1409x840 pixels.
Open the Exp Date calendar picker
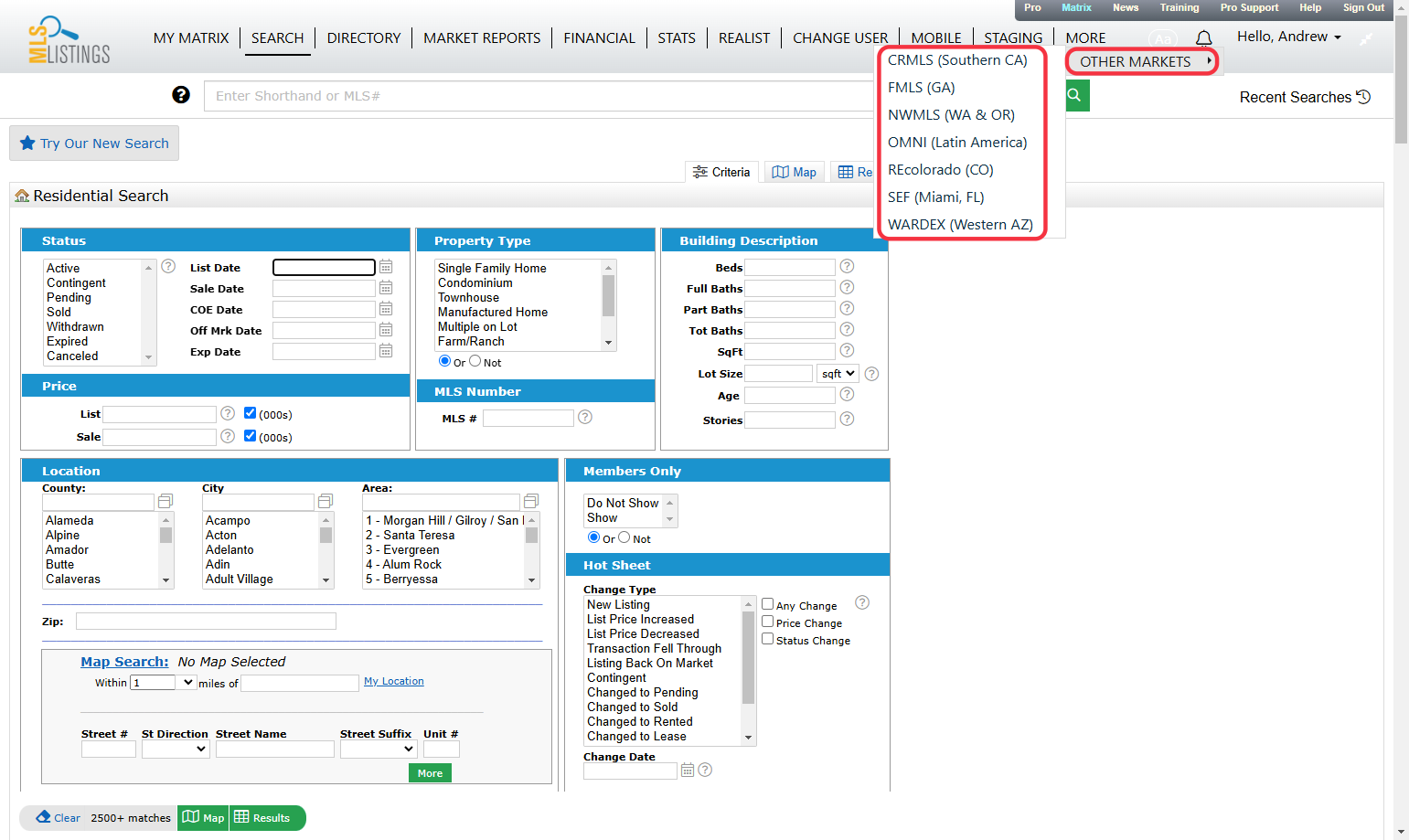click(x=386, y=351)
